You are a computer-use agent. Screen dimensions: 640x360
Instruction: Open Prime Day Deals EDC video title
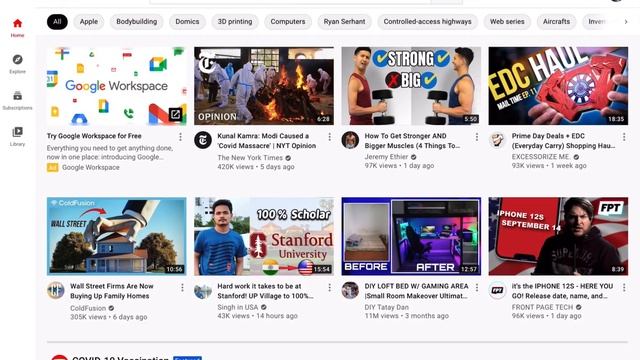563,141
